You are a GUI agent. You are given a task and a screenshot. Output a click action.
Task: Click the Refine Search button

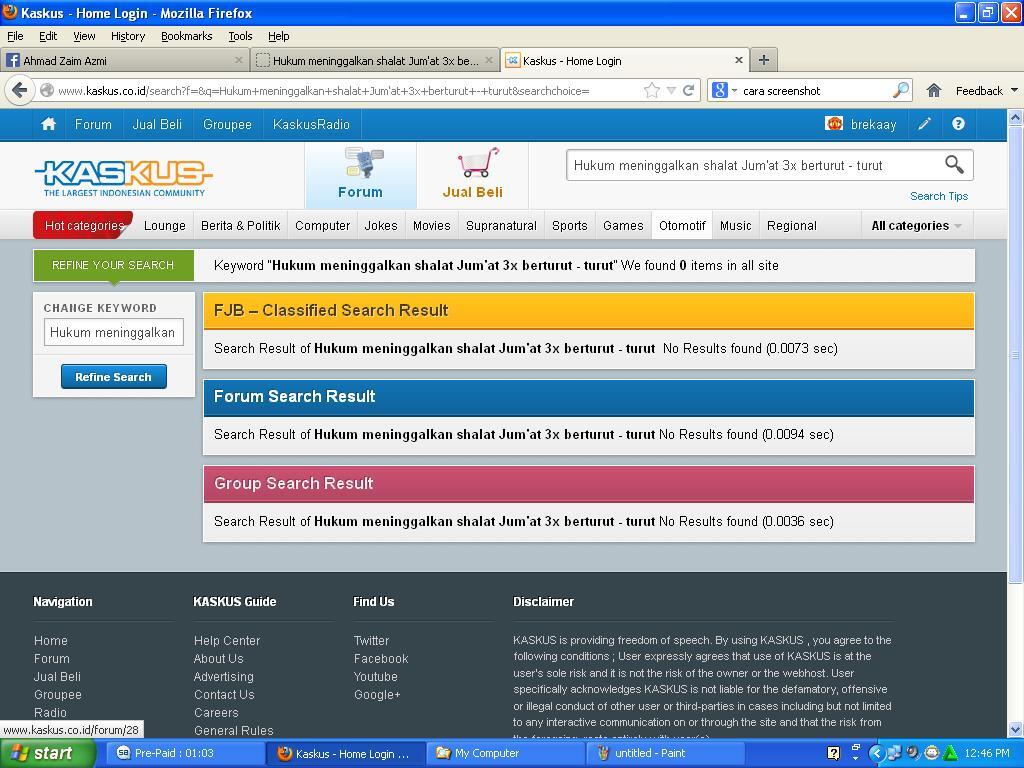click(114, 377)
